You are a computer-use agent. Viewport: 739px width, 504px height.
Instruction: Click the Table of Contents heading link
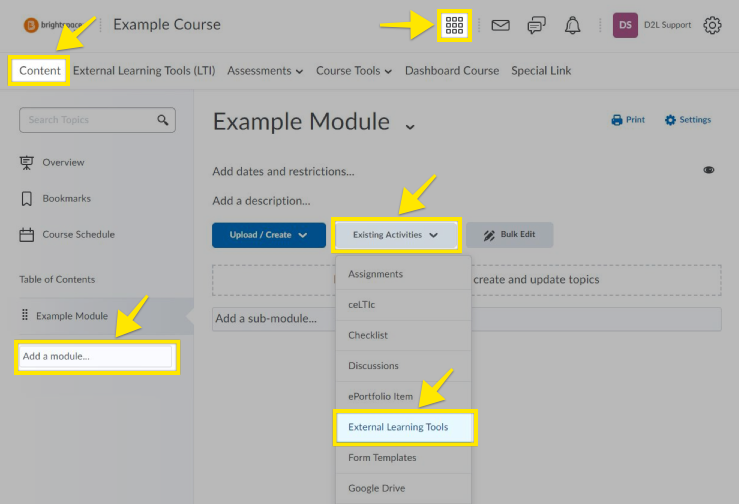57,280
